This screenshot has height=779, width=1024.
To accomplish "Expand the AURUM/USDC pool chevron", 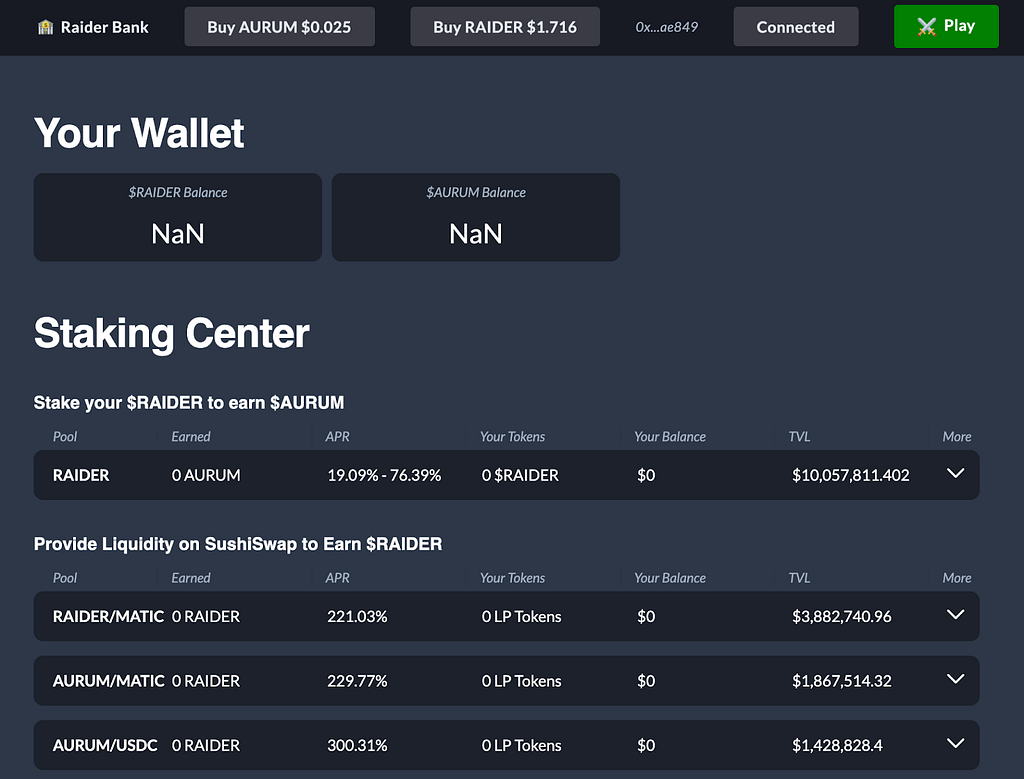I will click(955, 743).
